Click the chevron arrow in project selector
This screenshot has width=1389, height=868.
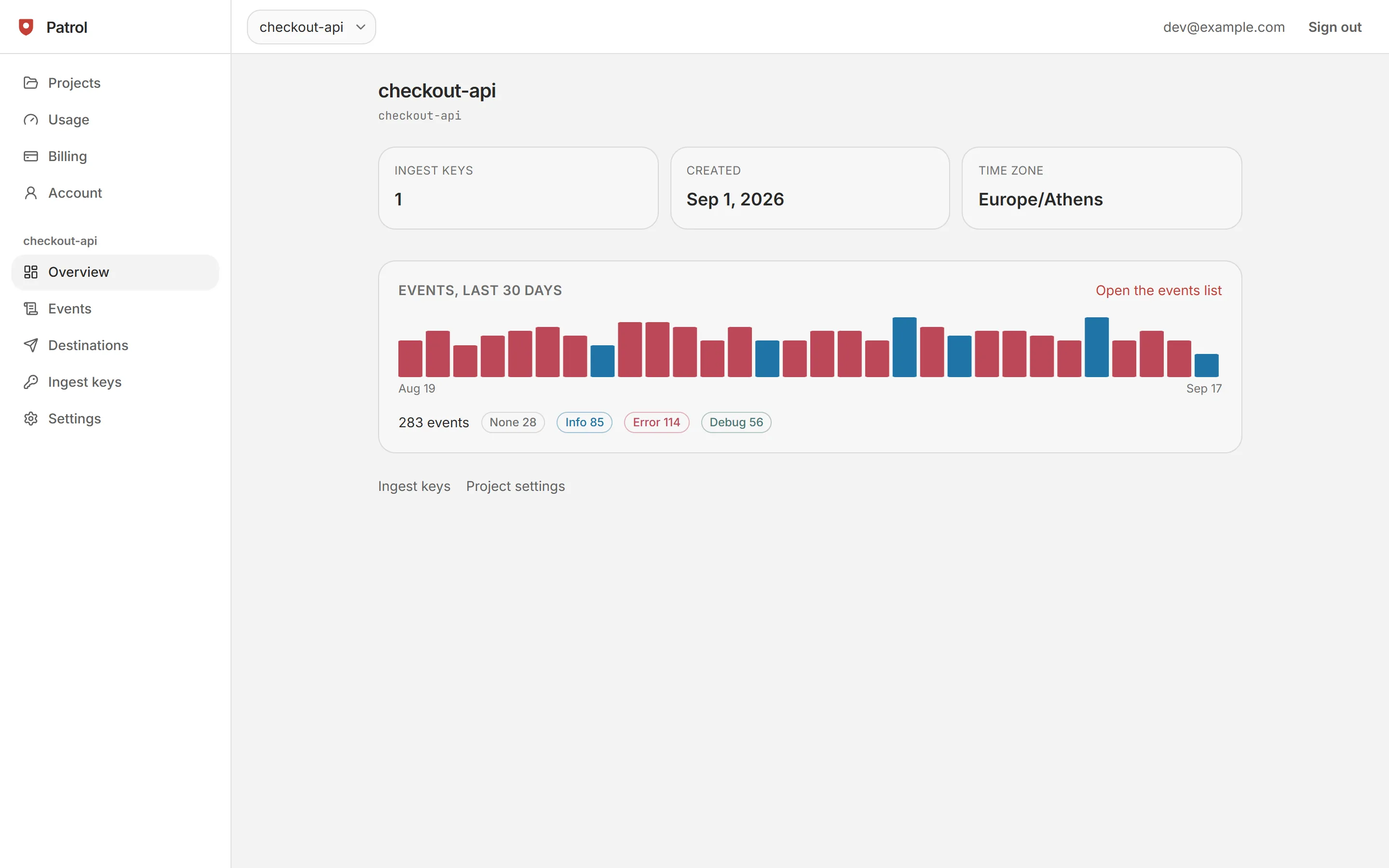360,27
